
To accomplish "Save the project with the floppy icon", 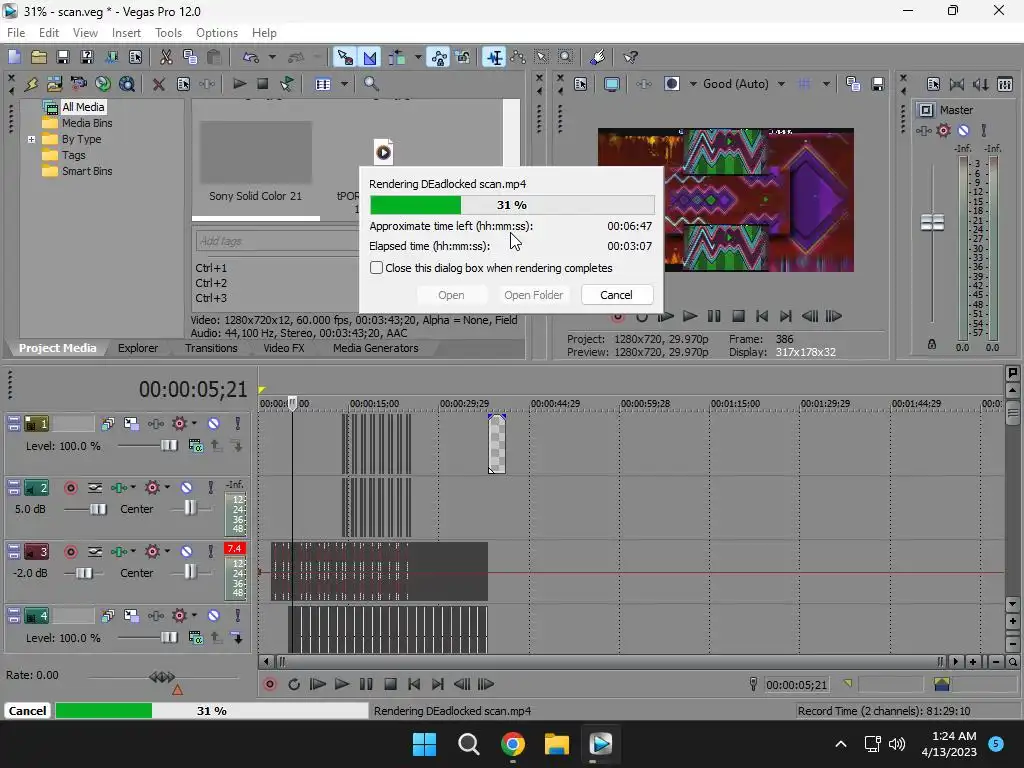I will coord(63,57).
